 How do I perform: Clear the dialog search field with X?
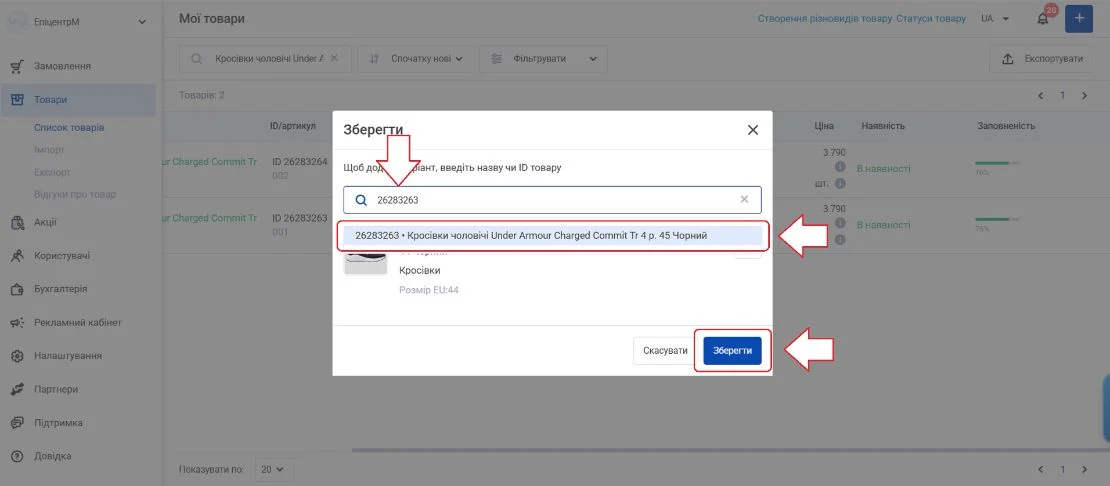pos(744,199)
